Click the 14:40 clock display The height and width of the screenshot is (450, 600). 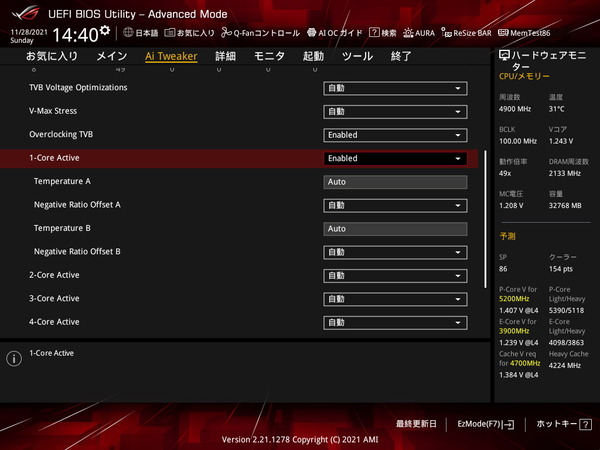click(x=75, y=35)
